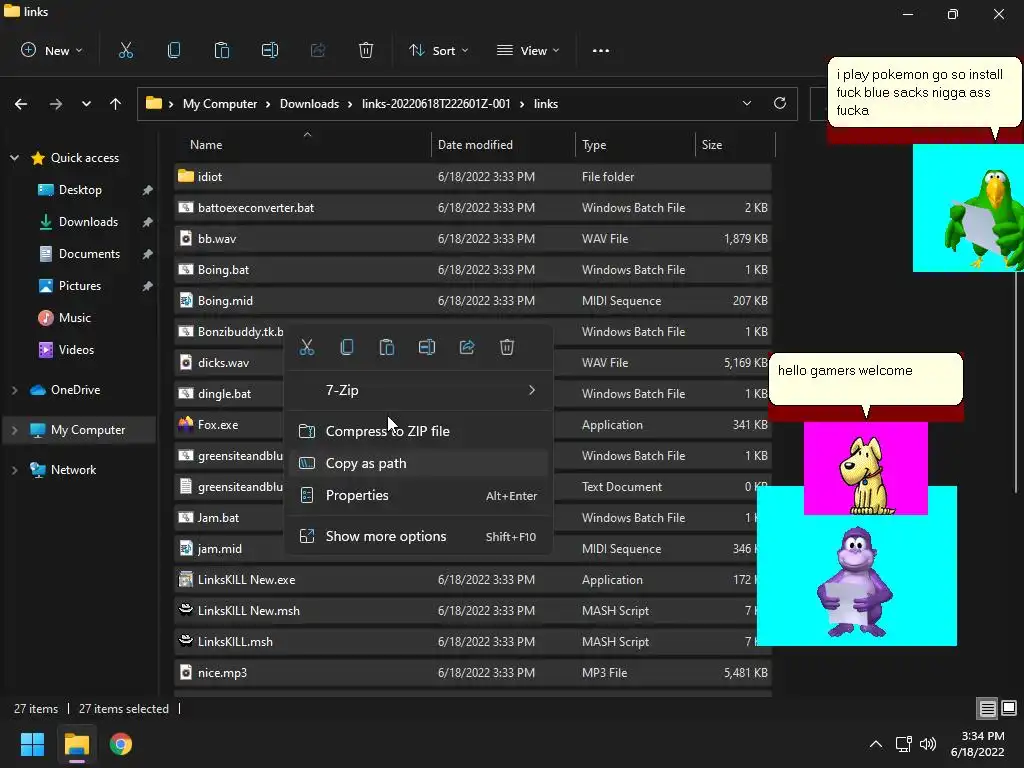Switch to large icons view in status bar
Viewport: 1024px width, 768px height.
click(x=1009, y=708)
